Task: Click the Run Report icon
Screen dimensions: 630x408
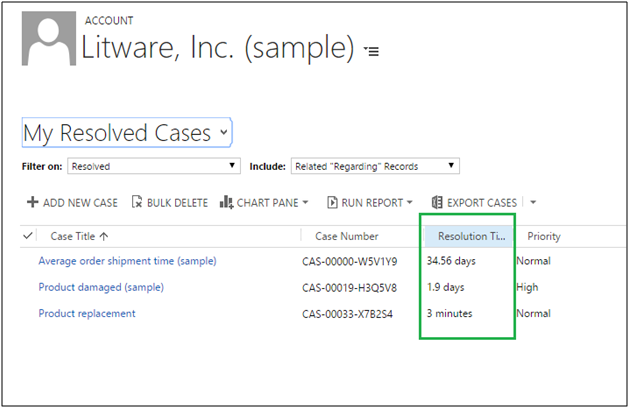Action: point(332,202)
